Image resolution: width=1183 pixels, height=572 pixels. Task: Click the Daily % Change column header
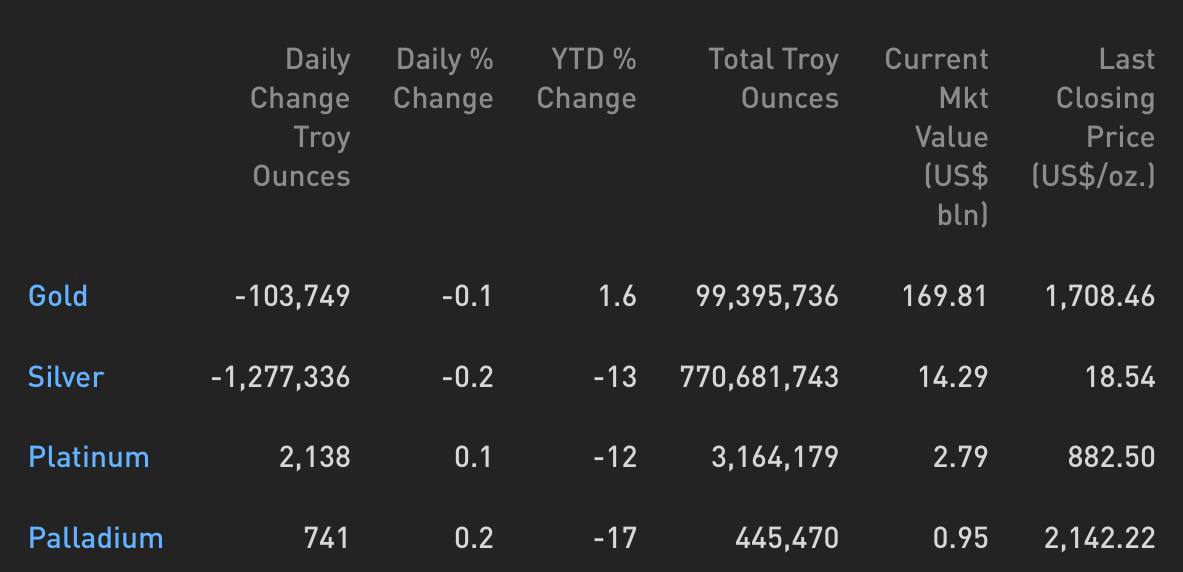(x=444, y=78)
